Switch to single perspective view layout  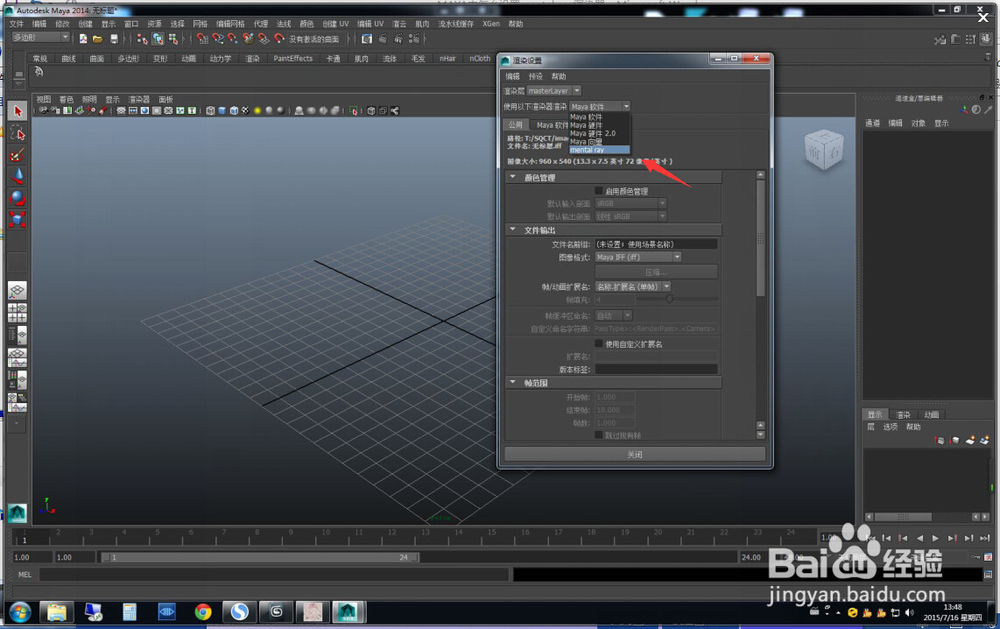click(17, 291)
